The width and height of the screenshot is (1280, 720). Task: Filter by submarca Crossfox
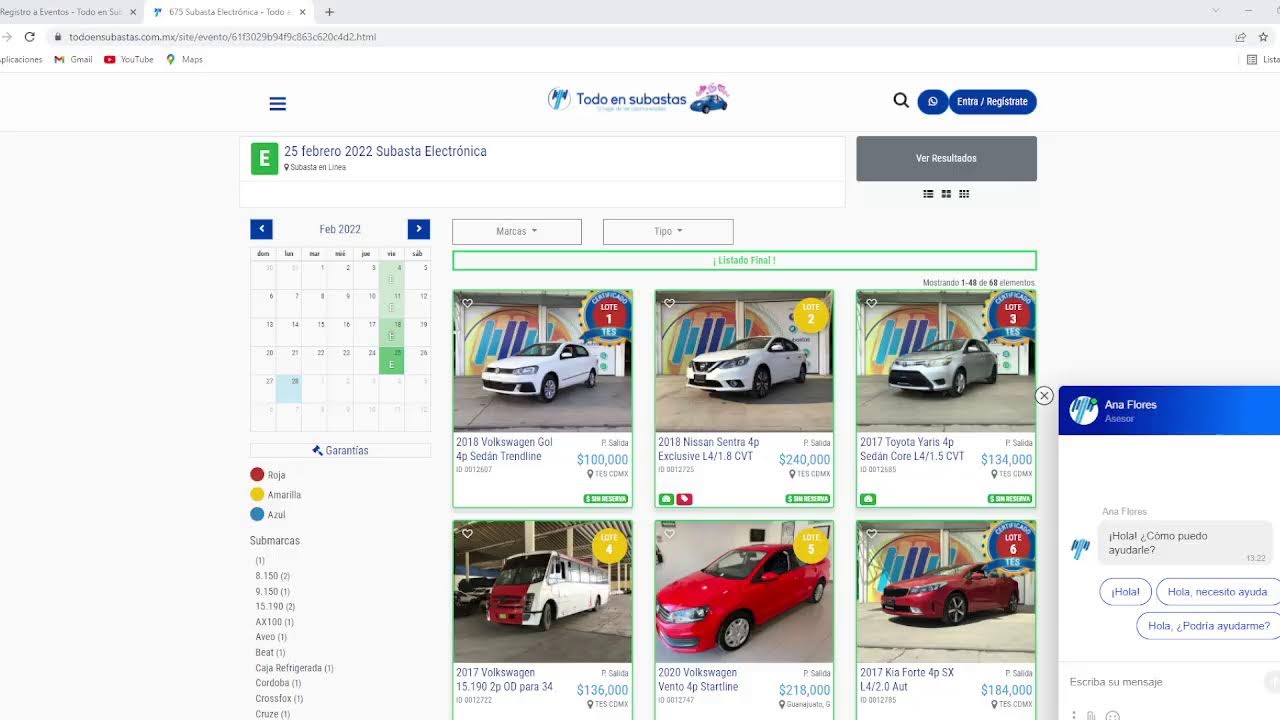(x=279, y=699)
